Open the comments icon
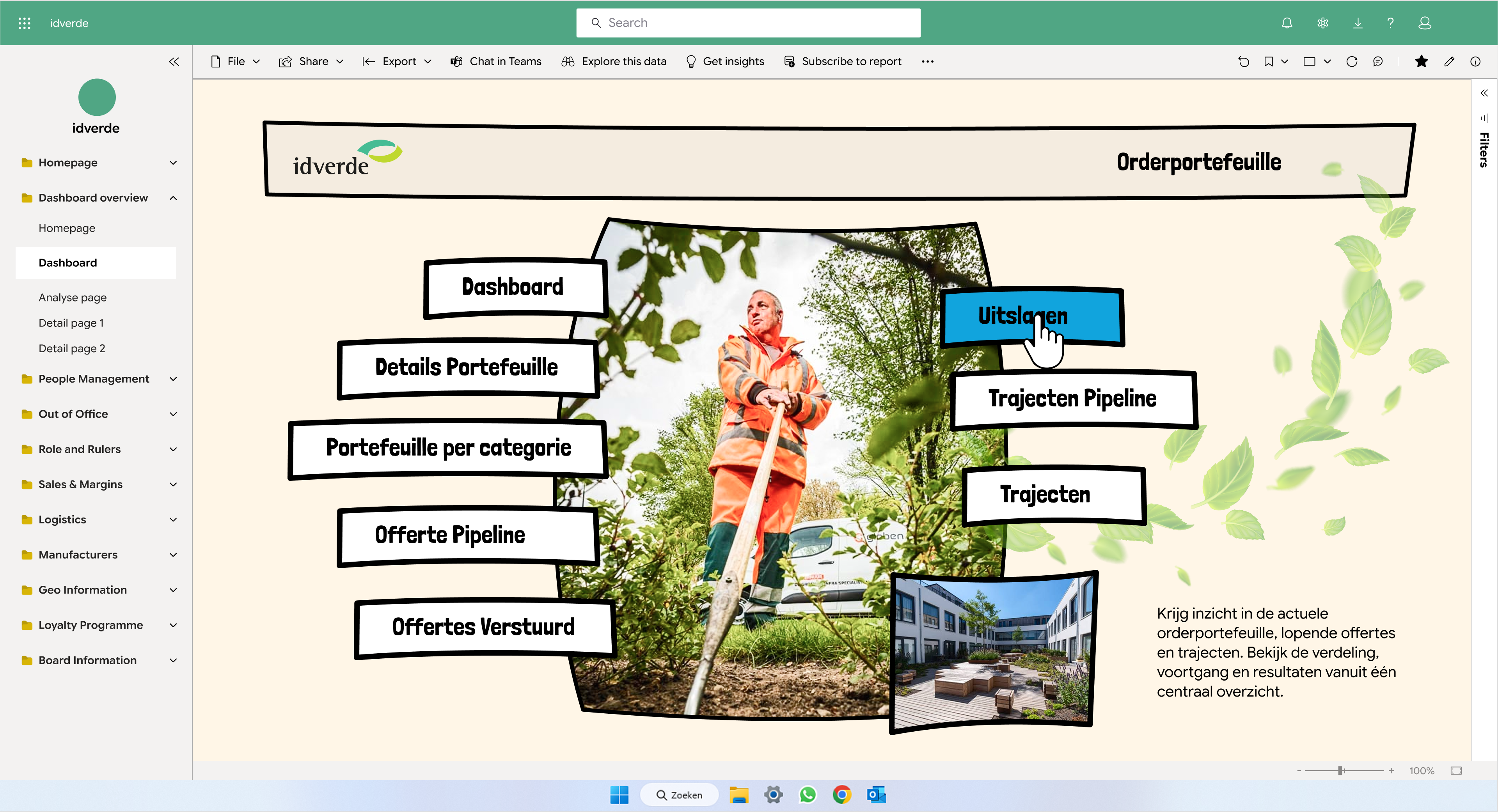 (1377, 62)
